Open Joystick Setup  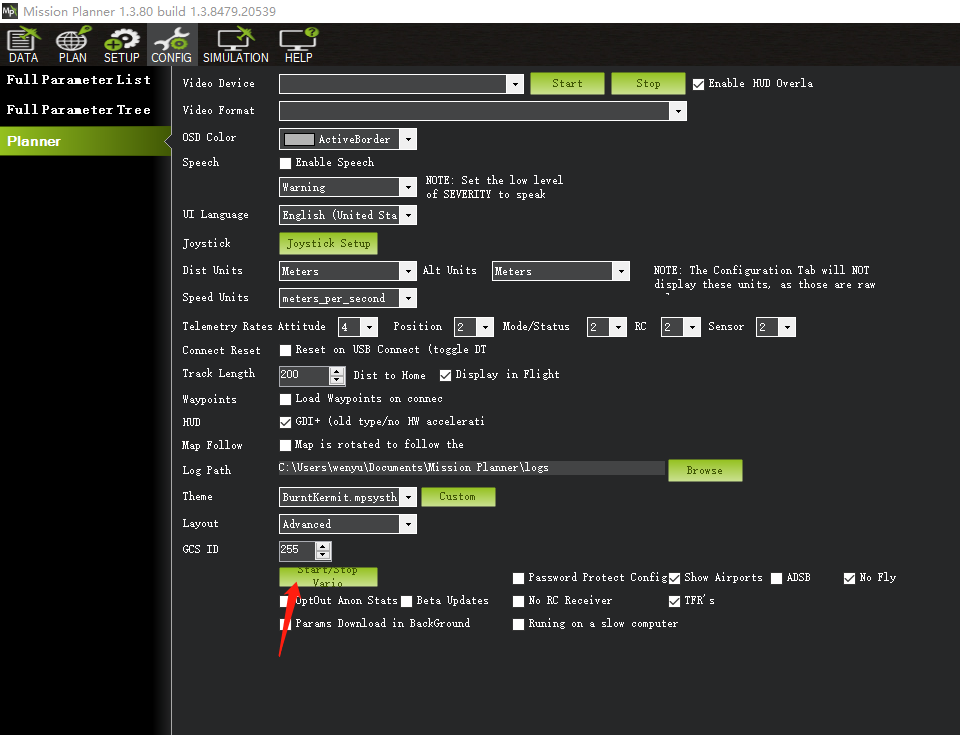(x=328, y=243)
